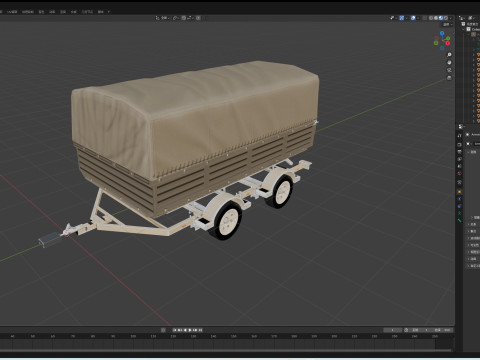Switch to the Geometry Nodes workspace tab
This screenshot has height=360, width=480.
(87, 12)
